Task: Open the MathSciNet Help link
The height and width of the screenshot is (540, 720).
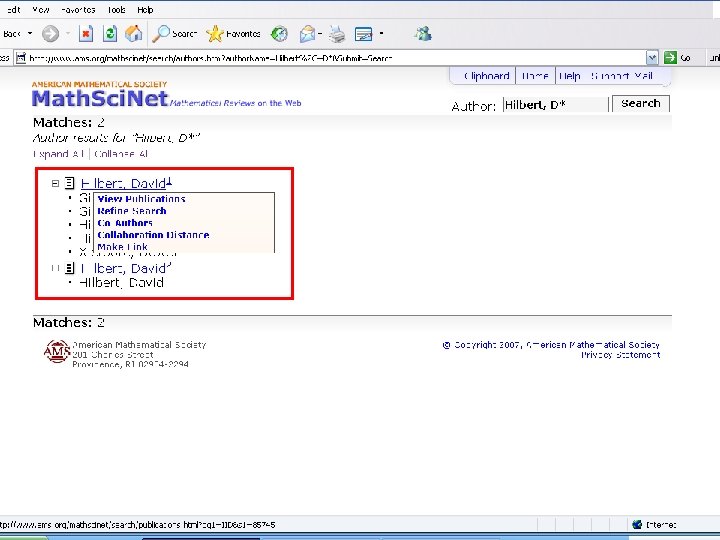Action: tap(569, 76)
